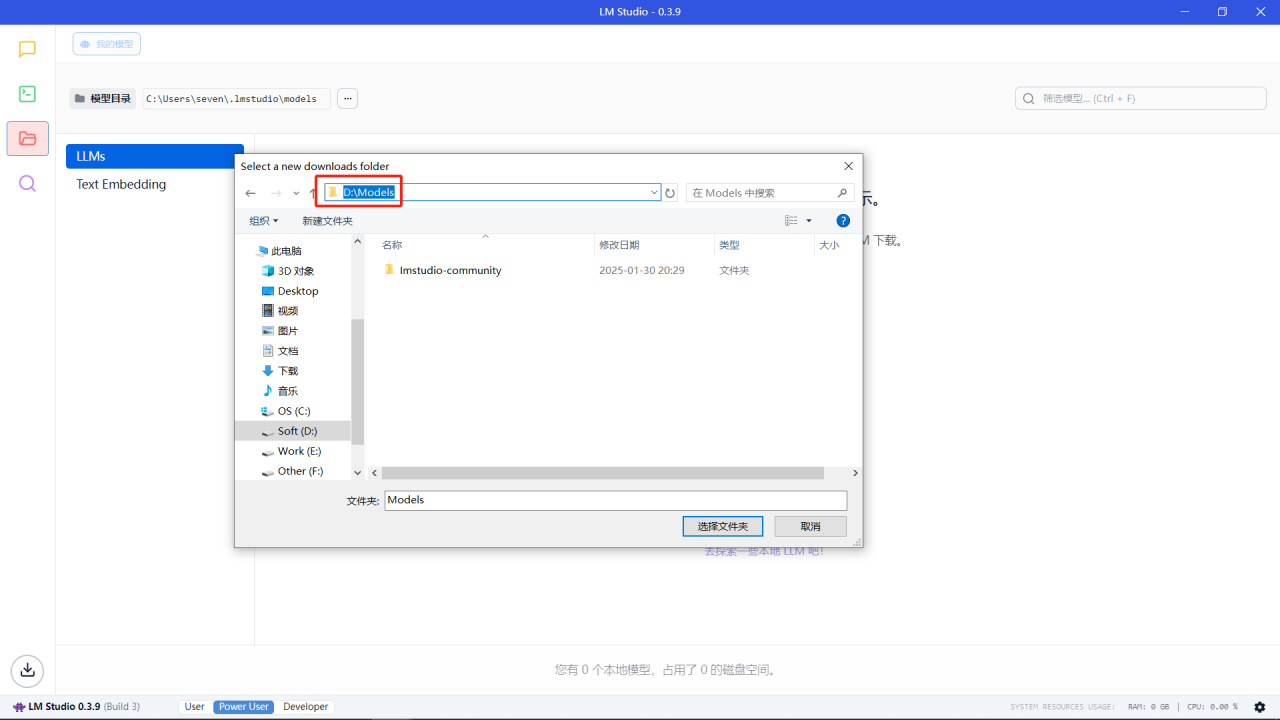This screenshot has height=720, width=1280.
Task: Open the Developer terminal view in sidebar
Action: 27,94
